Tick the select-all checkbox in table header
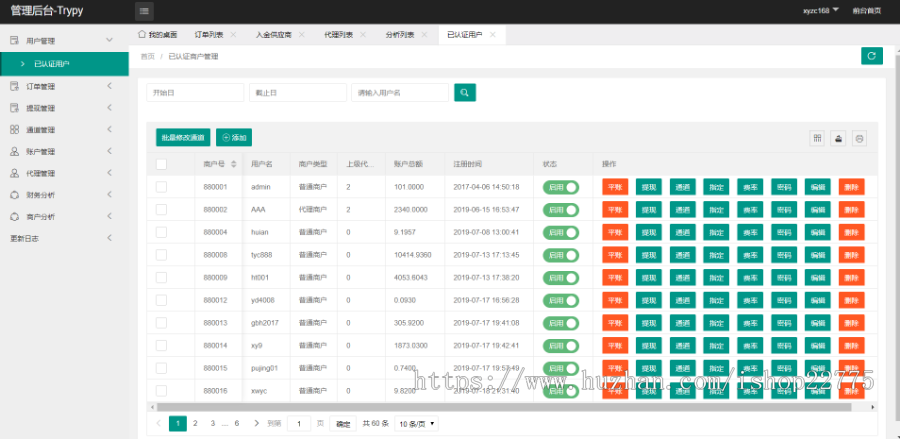Viewport: 900px width, 439px height. pyautogui.click(x=161, y=164)
